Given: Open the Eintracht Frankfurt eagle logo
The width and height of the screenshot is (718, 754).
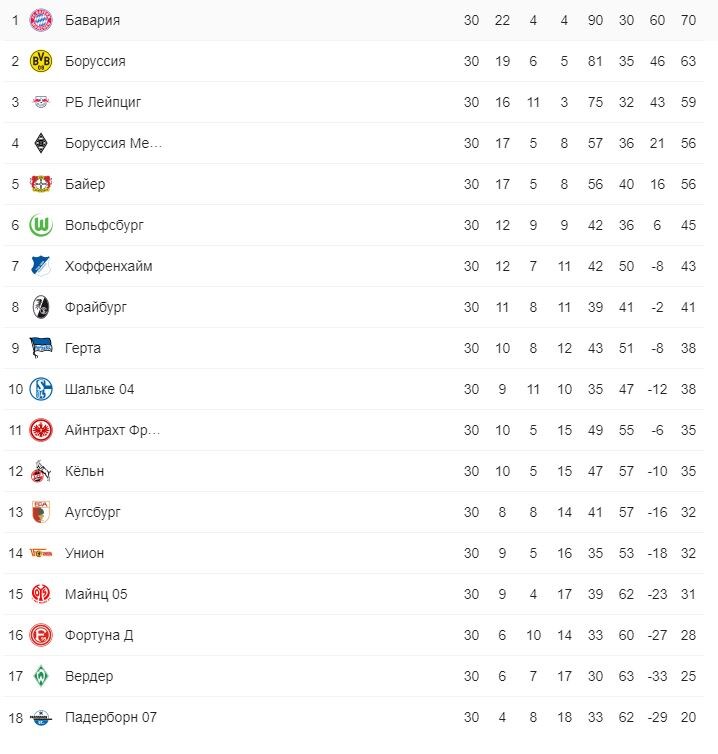Looking at the screenshot, I should 41,430.
